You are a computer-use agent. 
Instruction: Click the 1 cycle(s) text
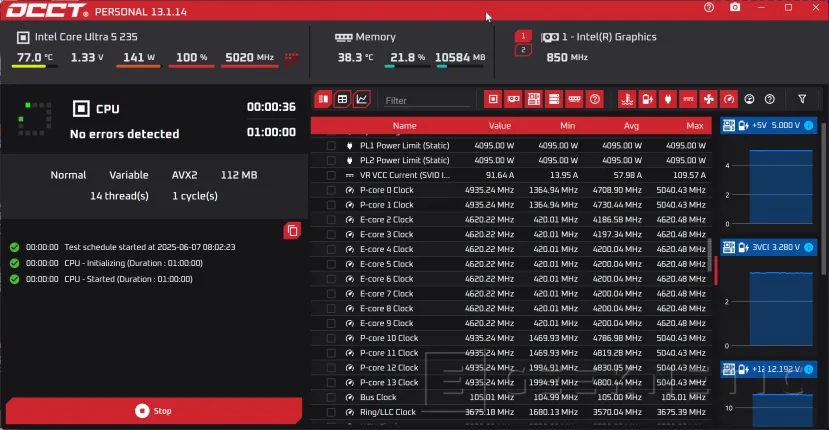tap(195, 196)
